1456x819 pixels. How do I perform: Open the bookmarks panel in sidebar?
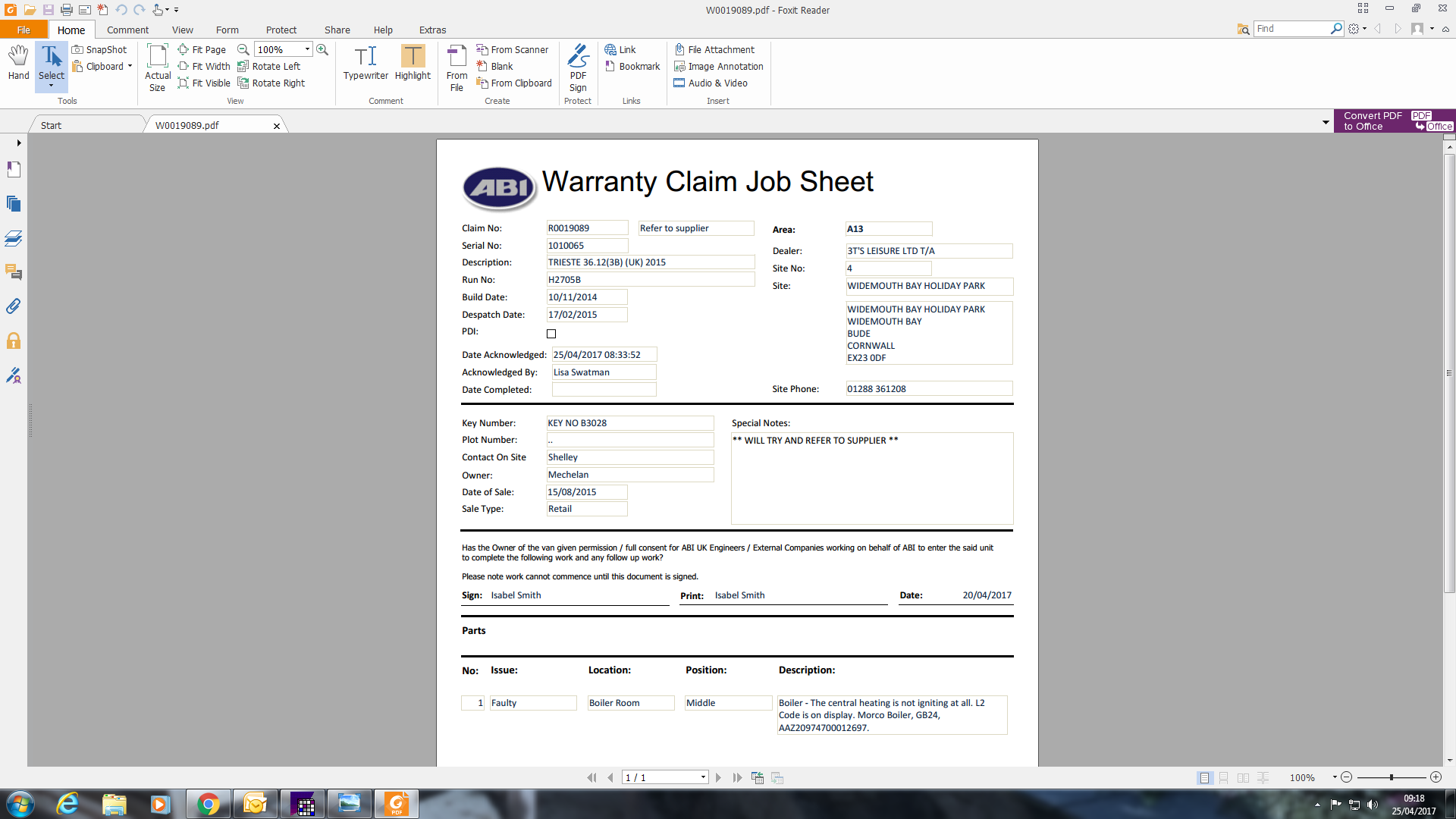(x=14, y=169)
